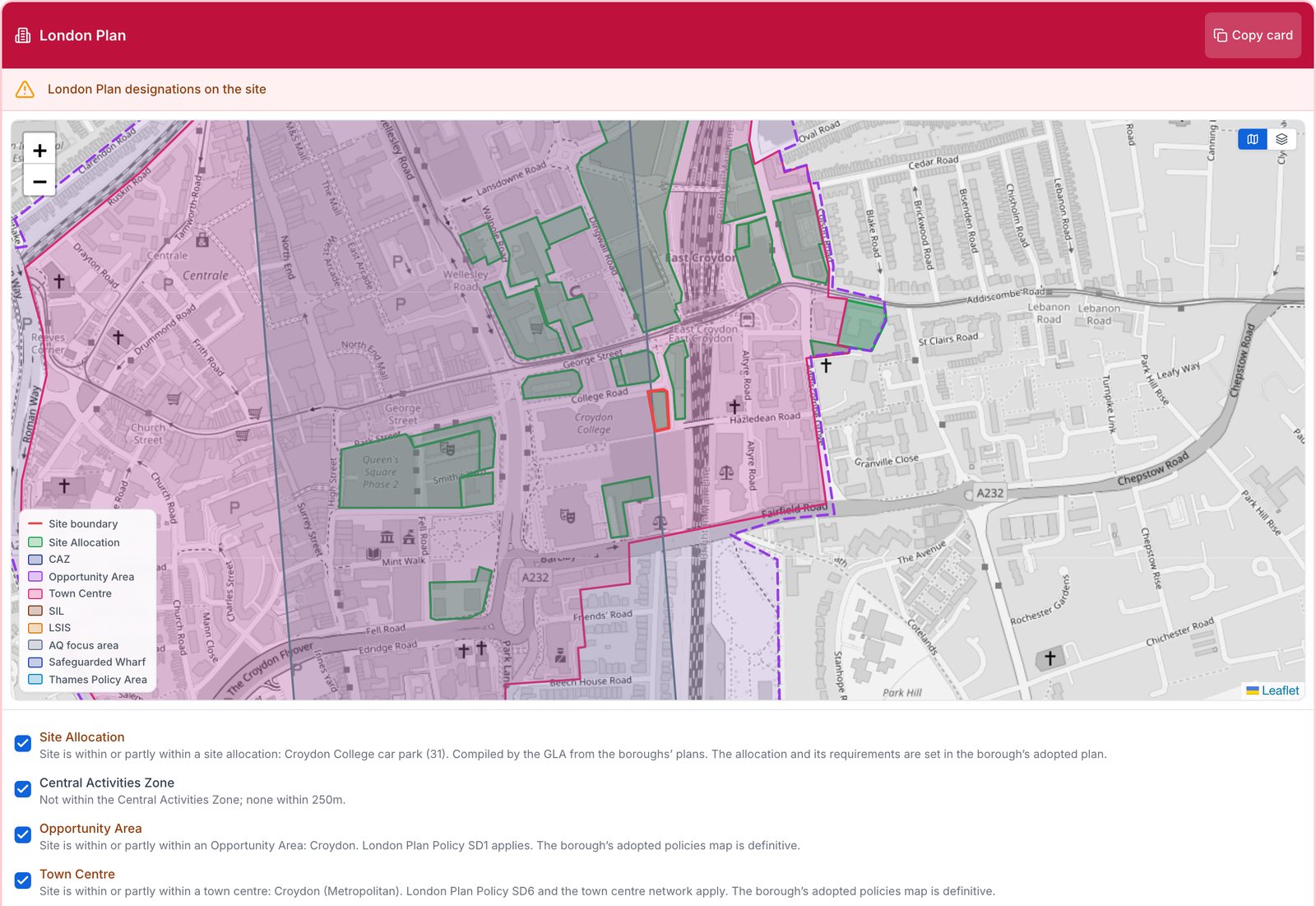Switch to the base map view button
The width and height of the screenshot is (1316, 906).
tap(1252, 139)
